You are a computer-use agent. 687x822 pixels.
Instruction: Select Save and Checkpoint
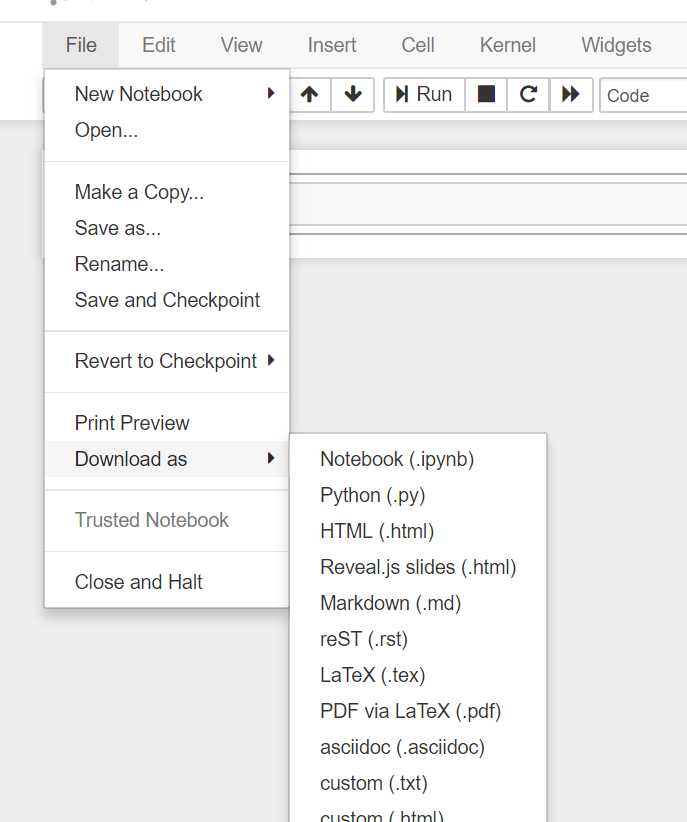[167, 300]
